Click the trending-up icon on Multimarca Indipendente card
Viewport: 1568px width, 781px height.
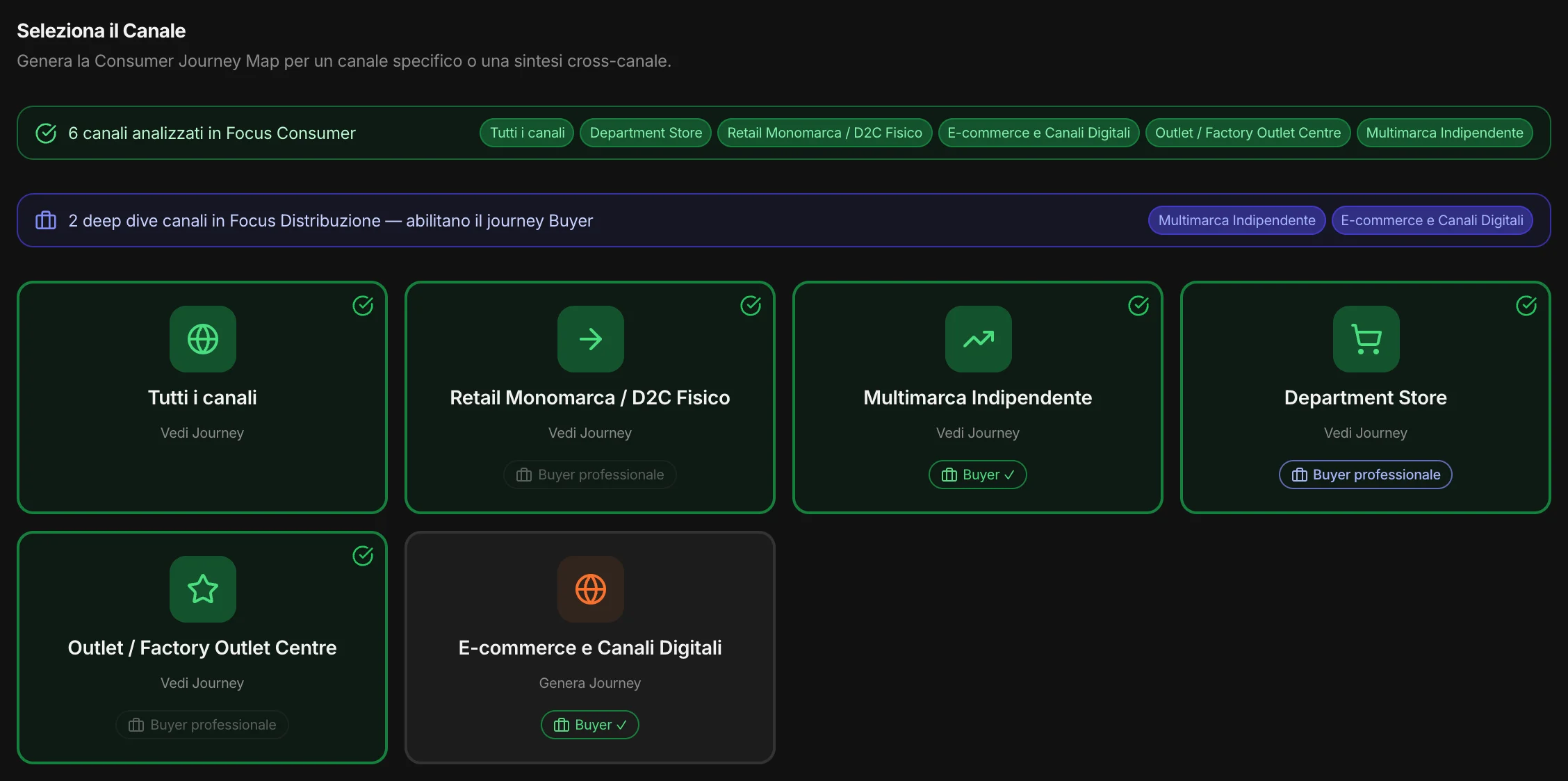pyautogui.click(x=979, y=339)
